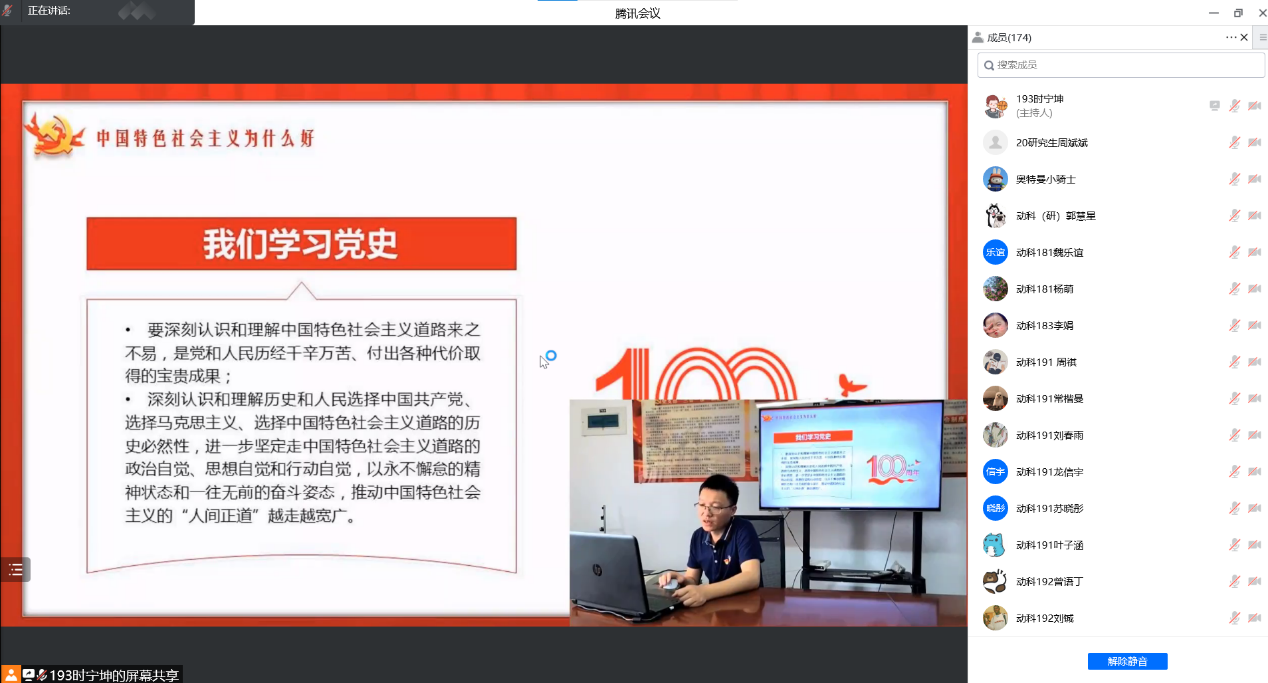Click the magnifier icon in the member search box
The image size is (1268, 683).
(989, 65)
